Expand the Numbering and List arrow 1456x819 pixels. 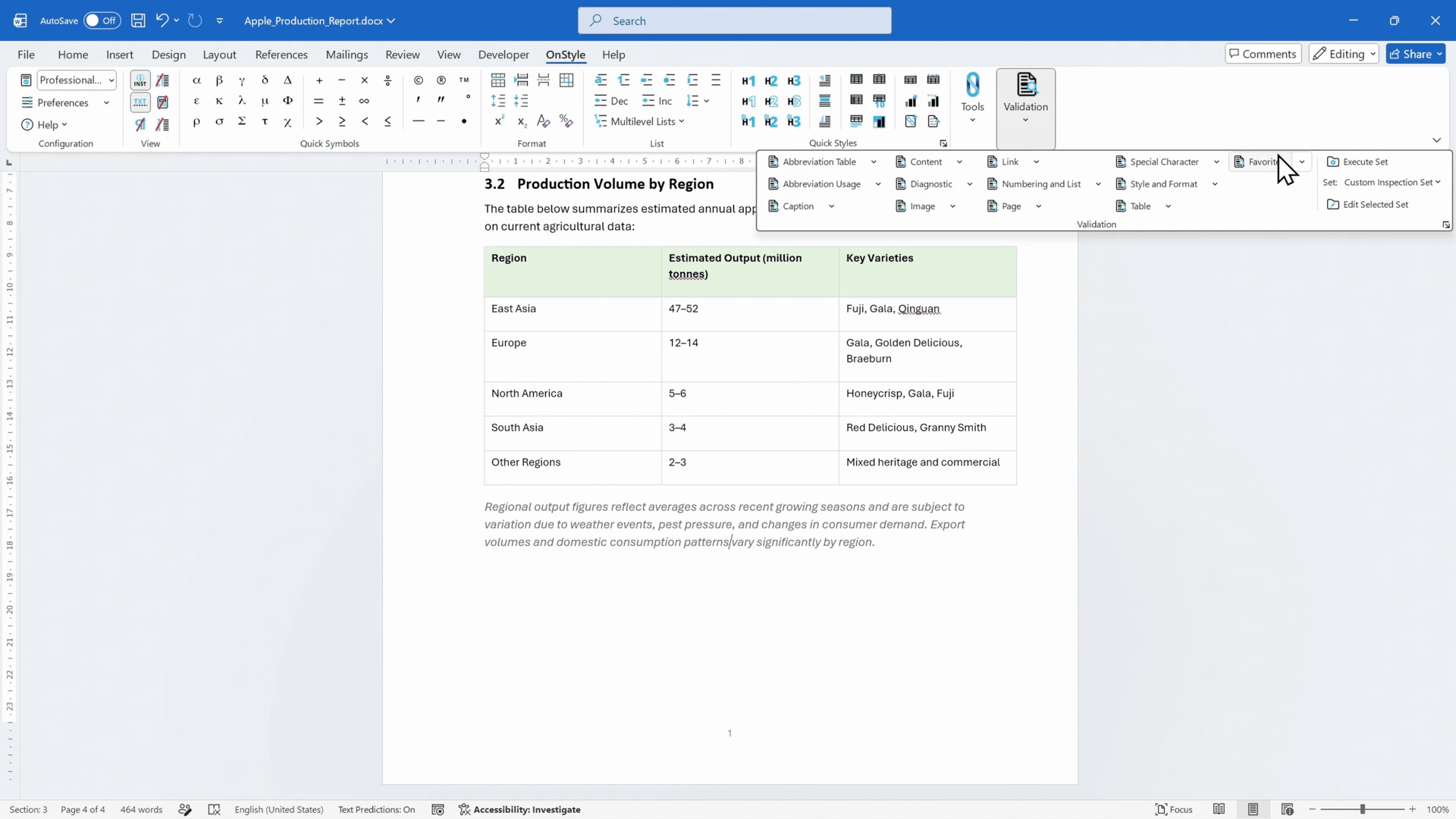tap(1098, 184)
